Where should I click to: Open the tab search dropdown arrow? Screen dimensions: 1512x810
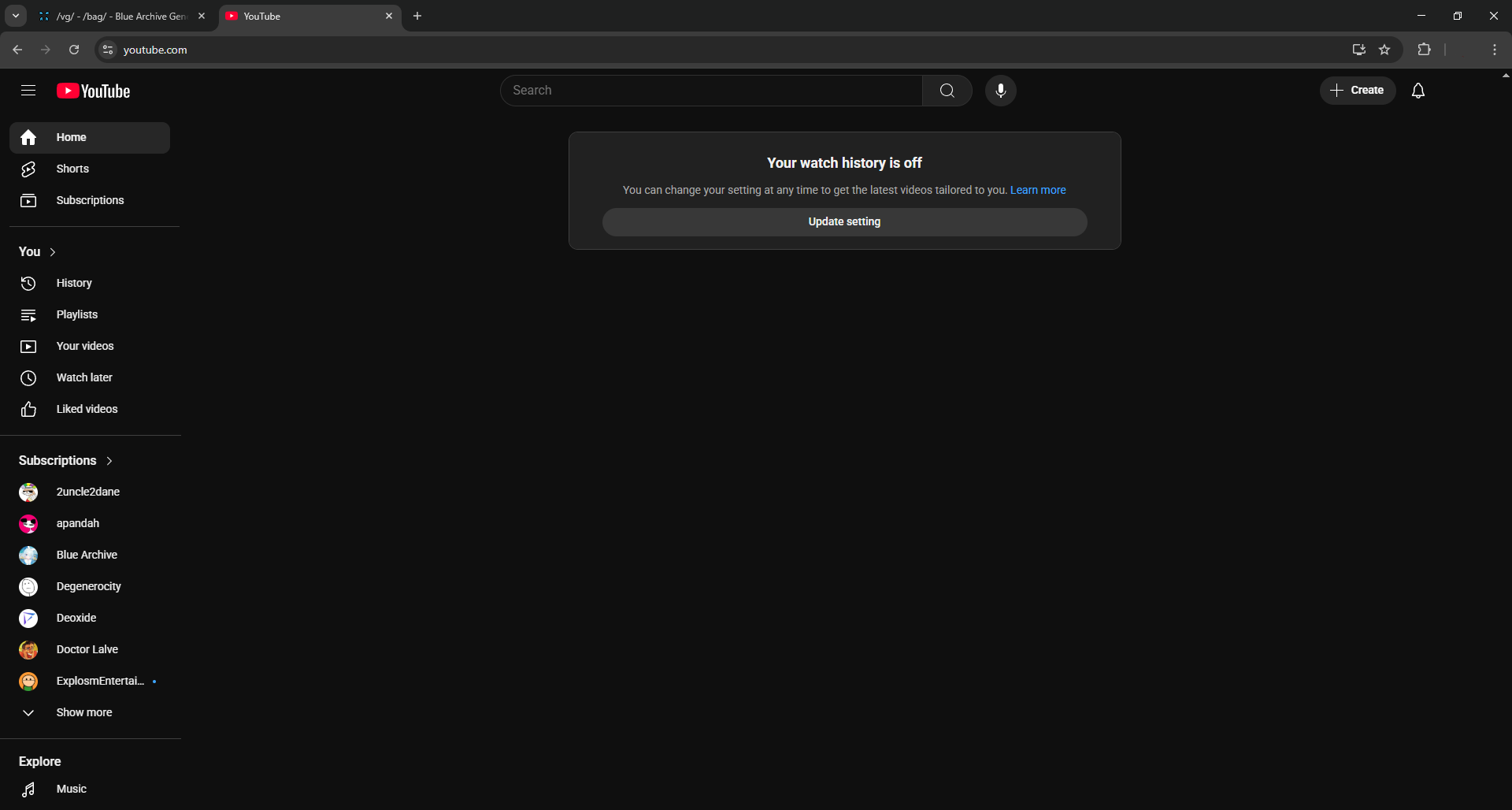click(16, 16)
